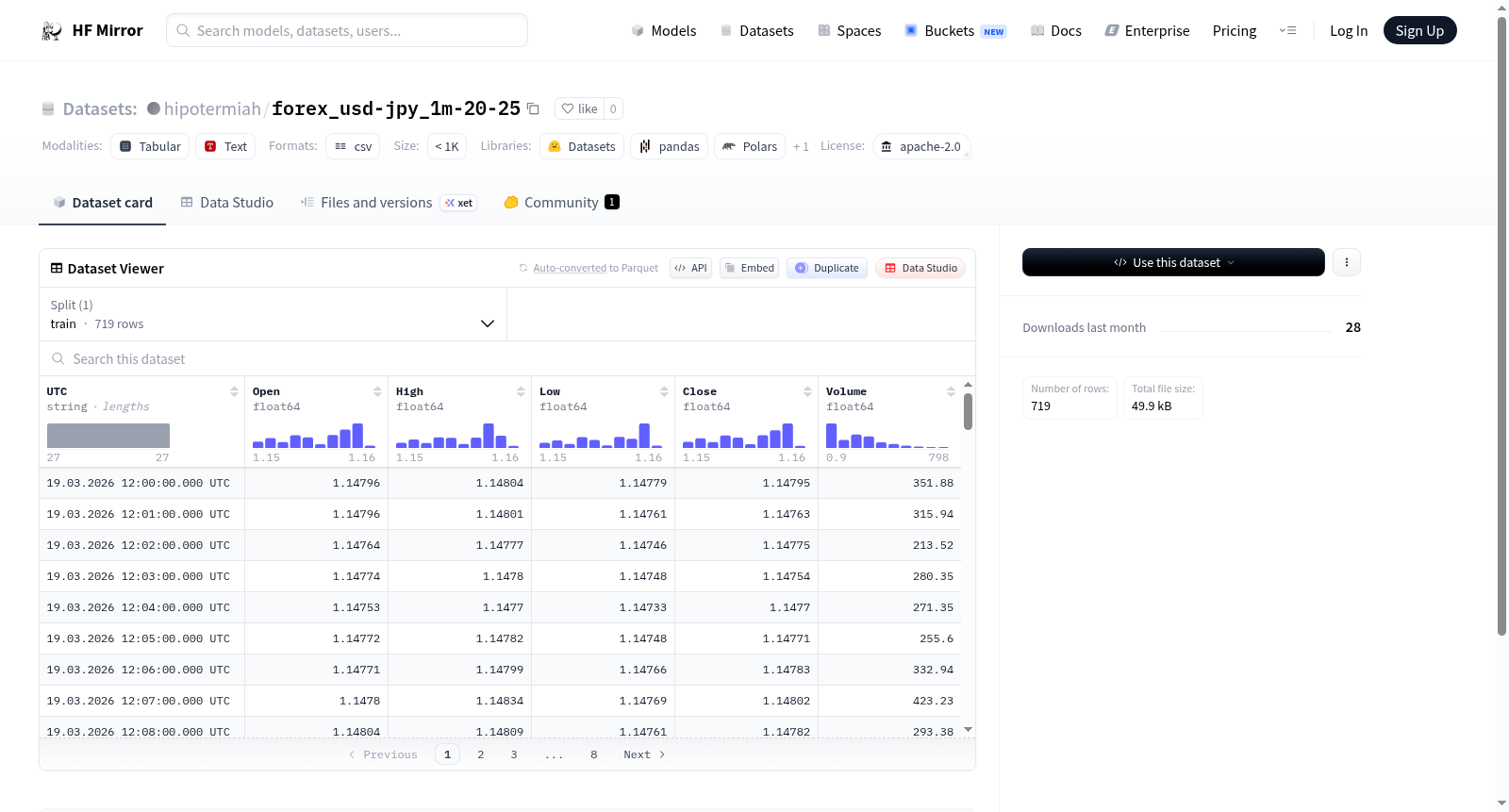The height and width of the screenshot is (812, 1509).
Task: Click the Embed button
Action: [x=749, y=268]
